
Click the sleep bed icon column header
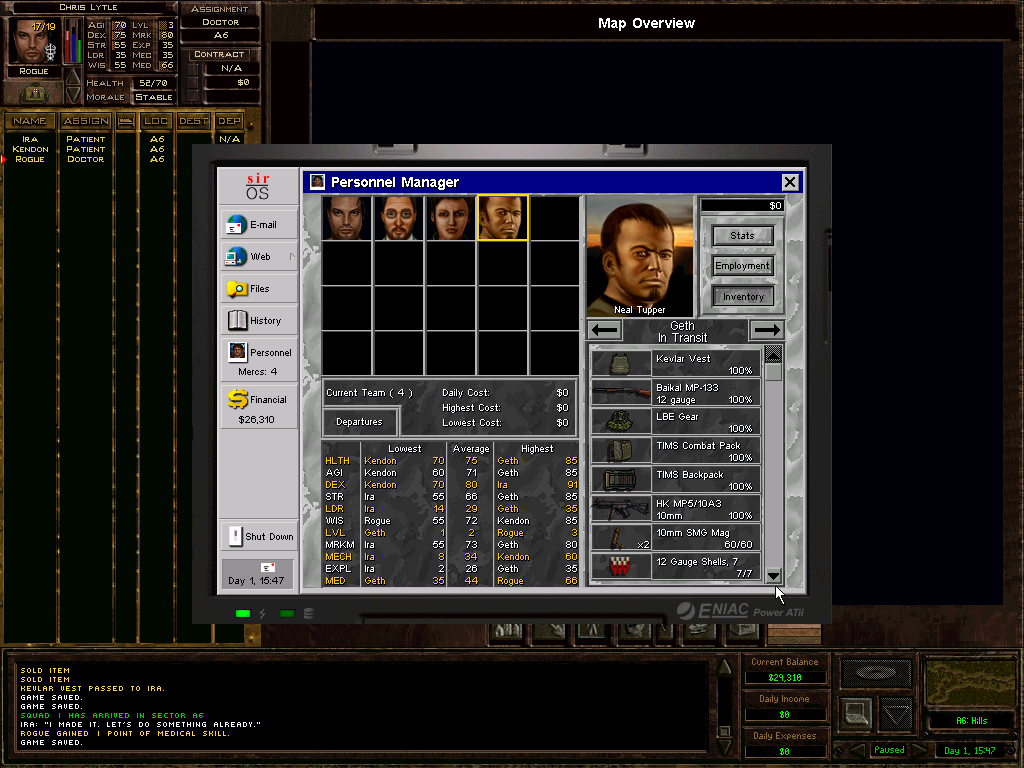click(x=126, y=121)
